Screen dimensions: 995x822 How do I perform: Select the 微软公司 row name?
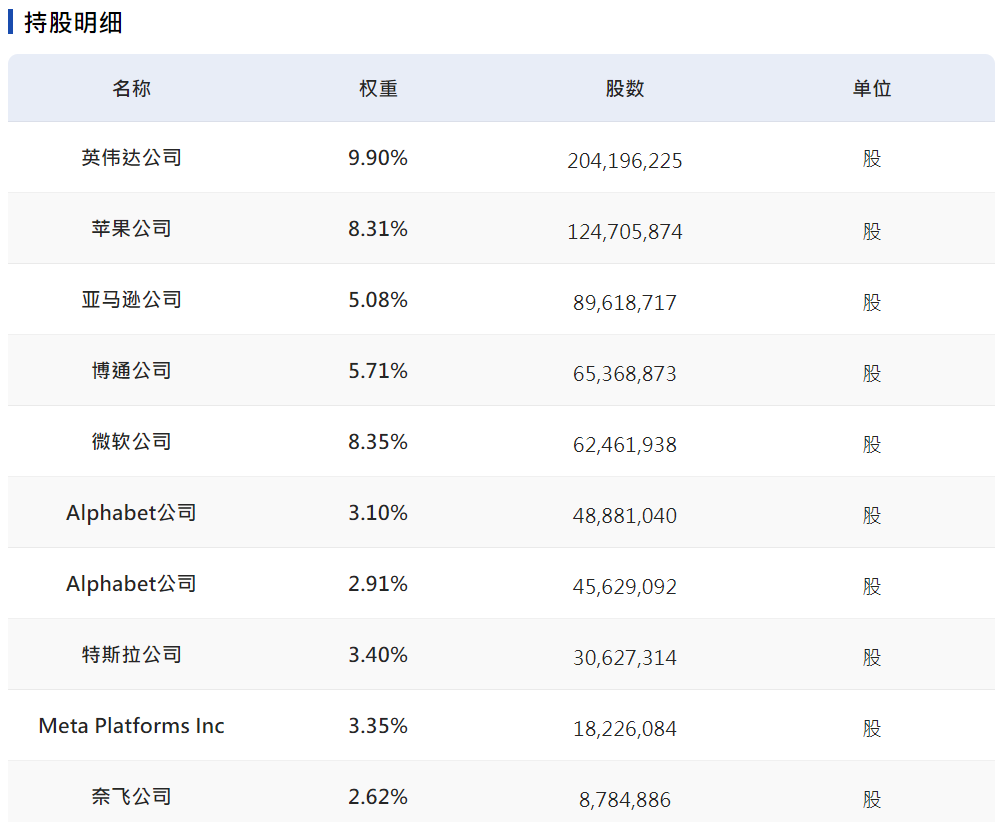[x=131, y=442]
